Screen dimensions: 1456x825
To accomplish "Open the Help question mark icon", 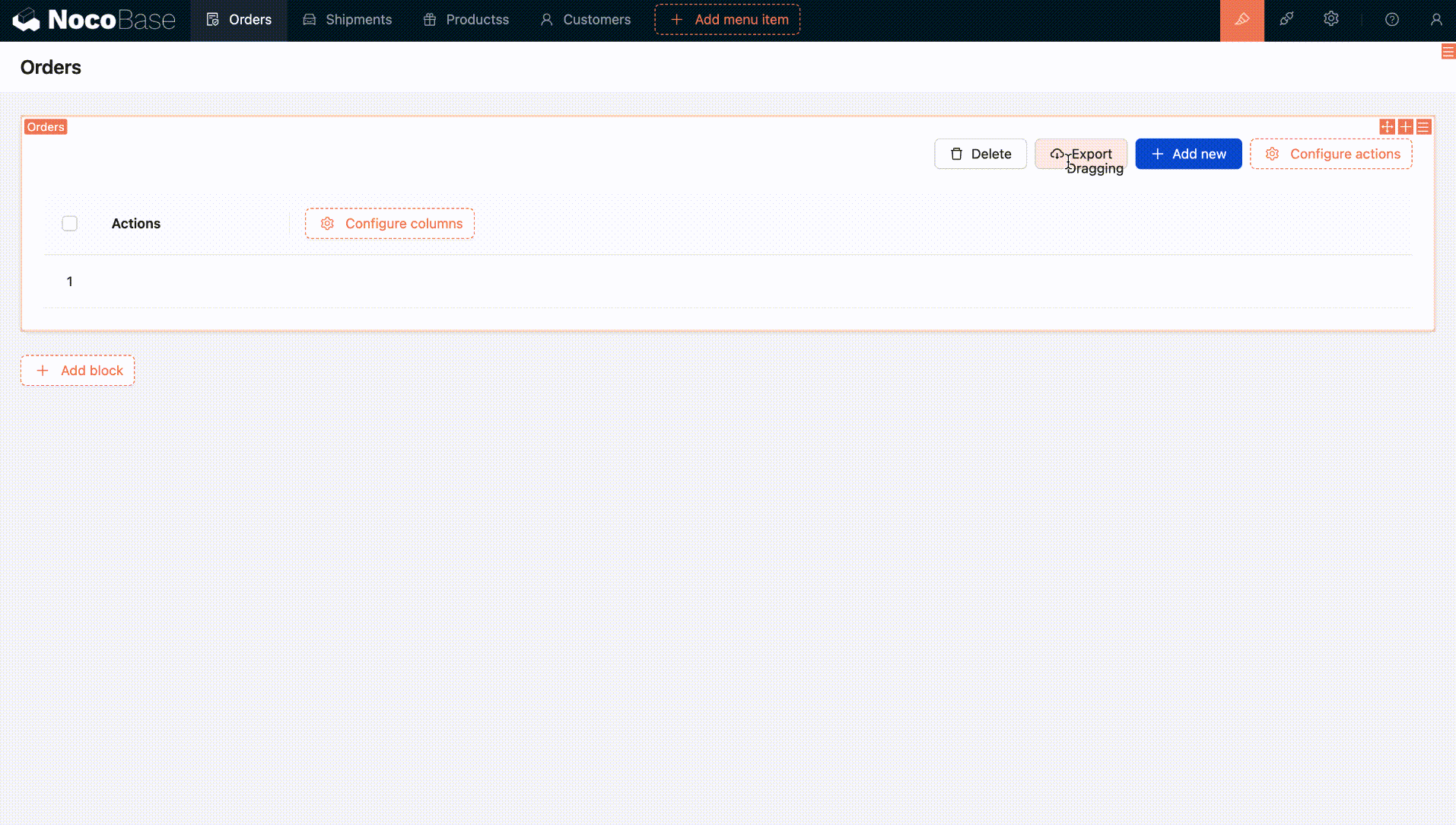I will point(1391,20).
